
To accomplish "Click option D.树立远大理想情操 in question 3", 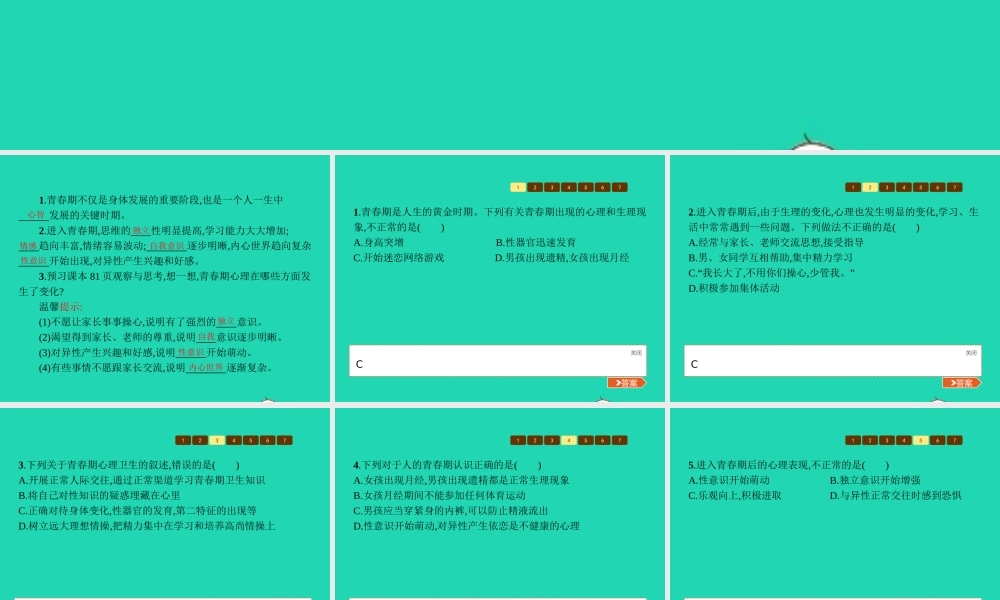I will point(147,526).
